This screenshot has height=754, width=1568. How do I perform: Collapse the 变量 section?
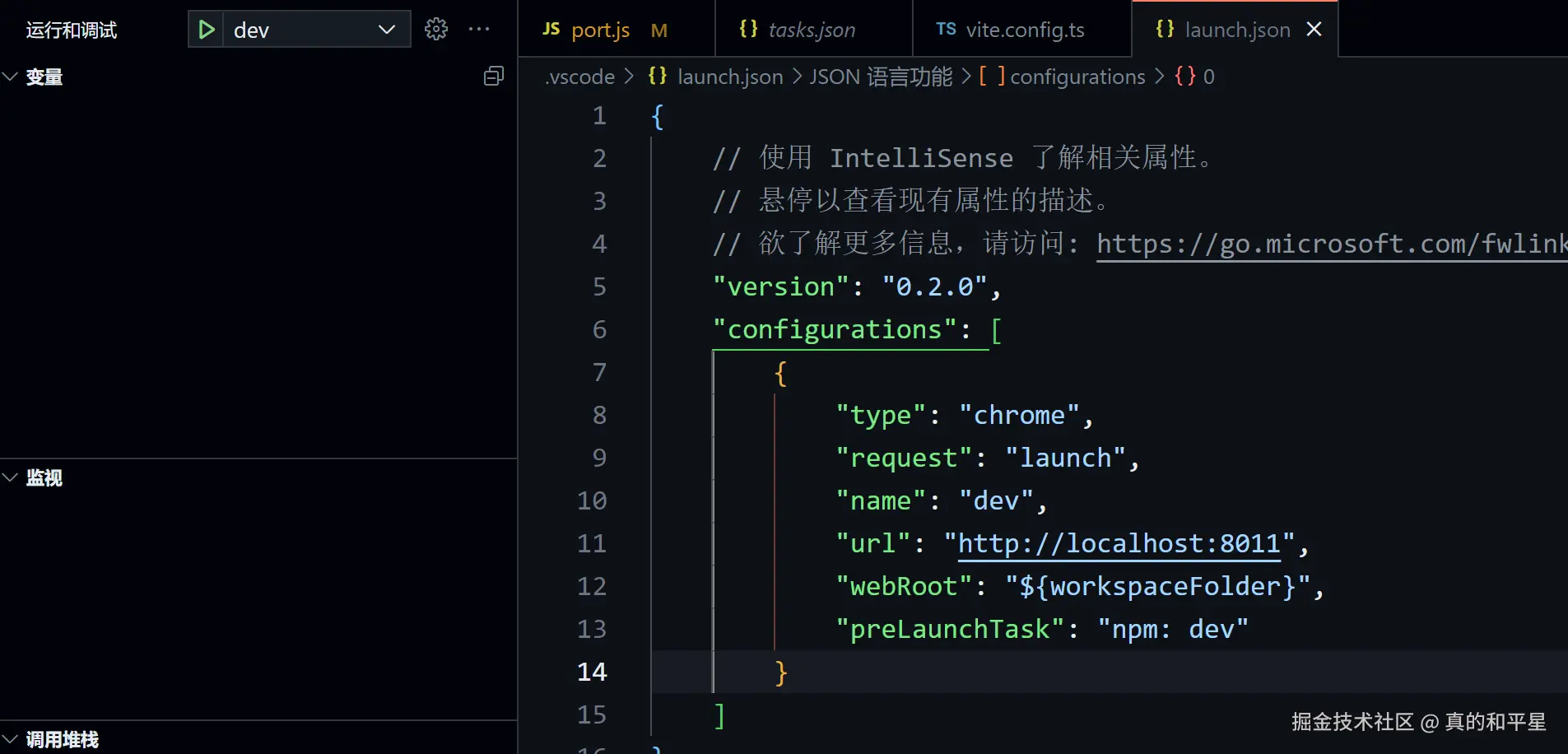[11, 77]
